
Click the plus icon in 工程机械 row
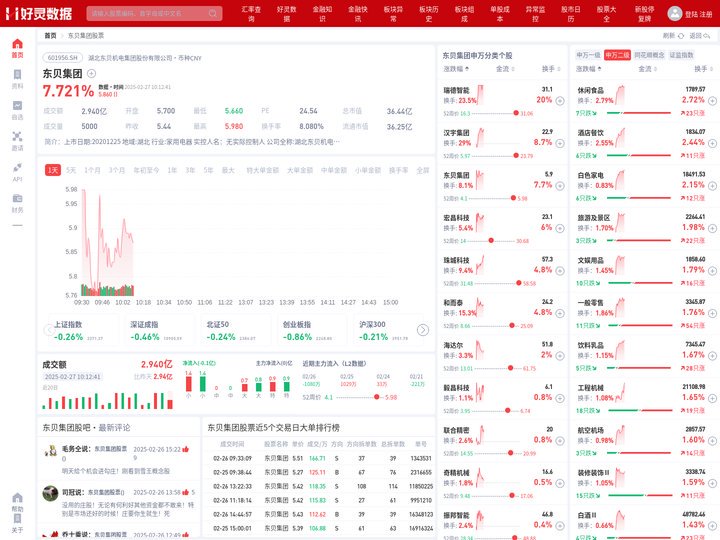pyautogui.click(x=712, y=399)
